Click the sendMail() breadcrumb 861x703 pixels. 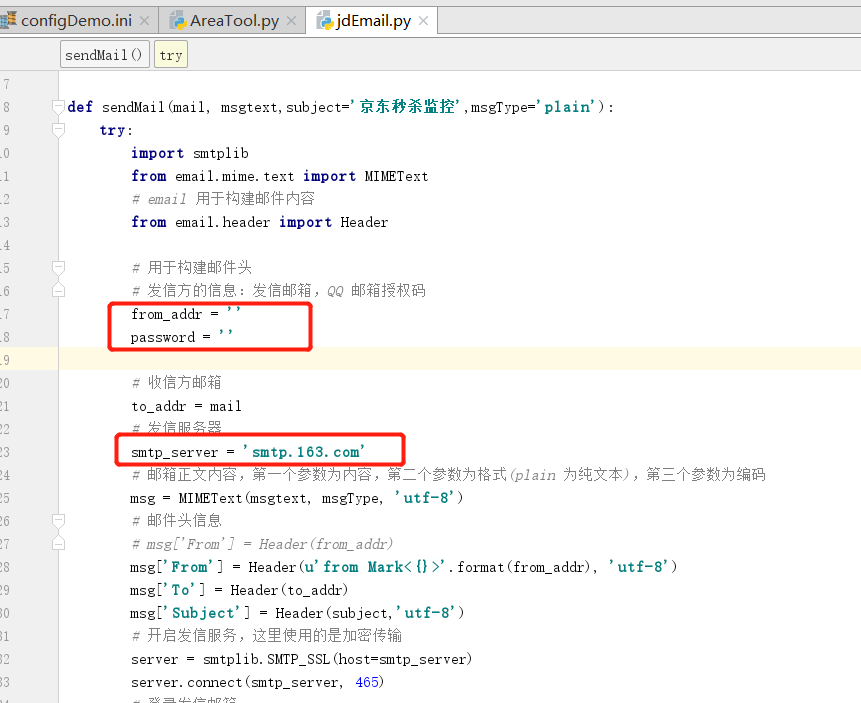(104, 55)
